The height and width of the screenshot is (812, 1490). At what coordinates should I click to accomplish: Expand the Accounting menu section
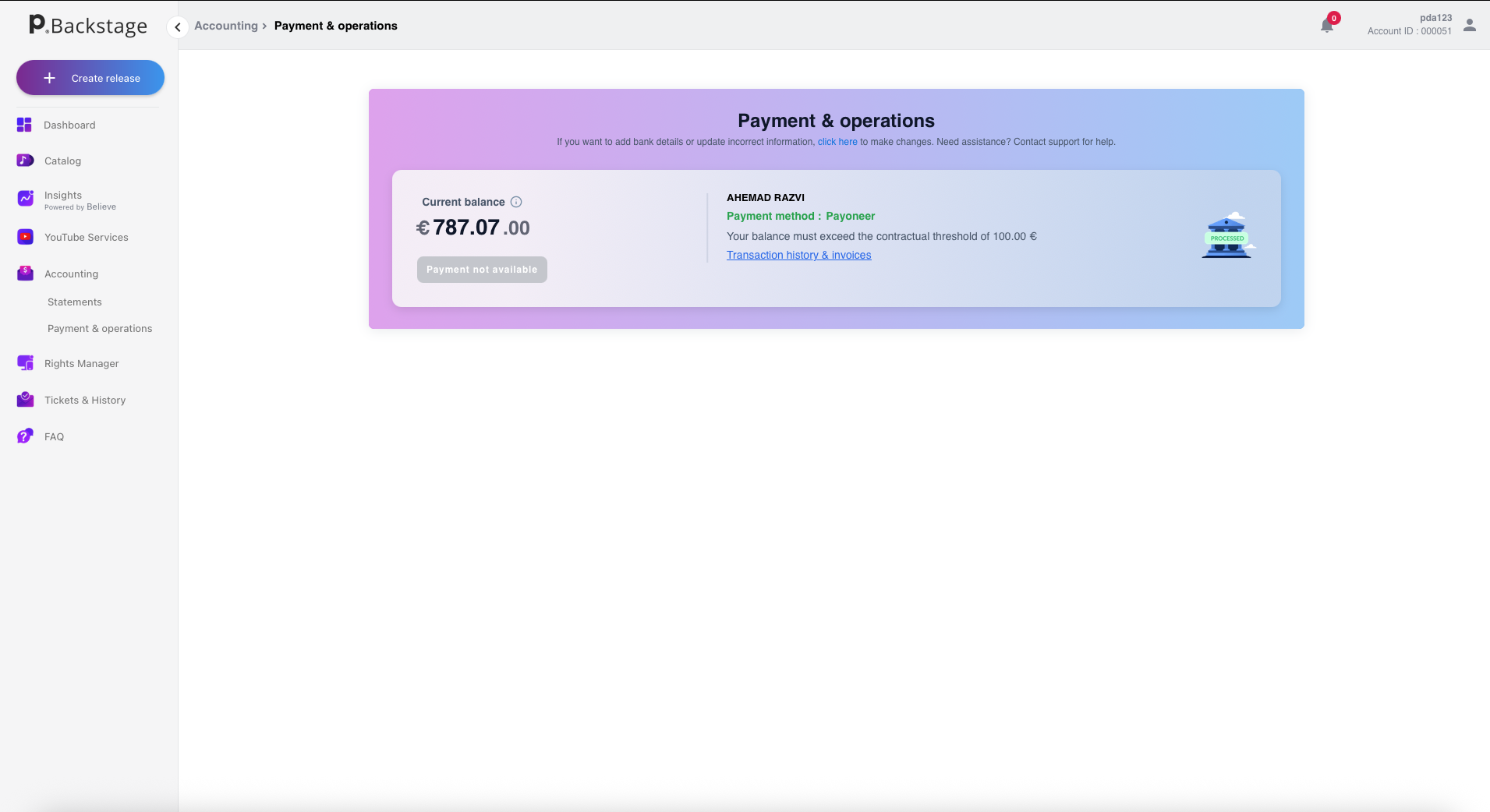tap(71, 274)
